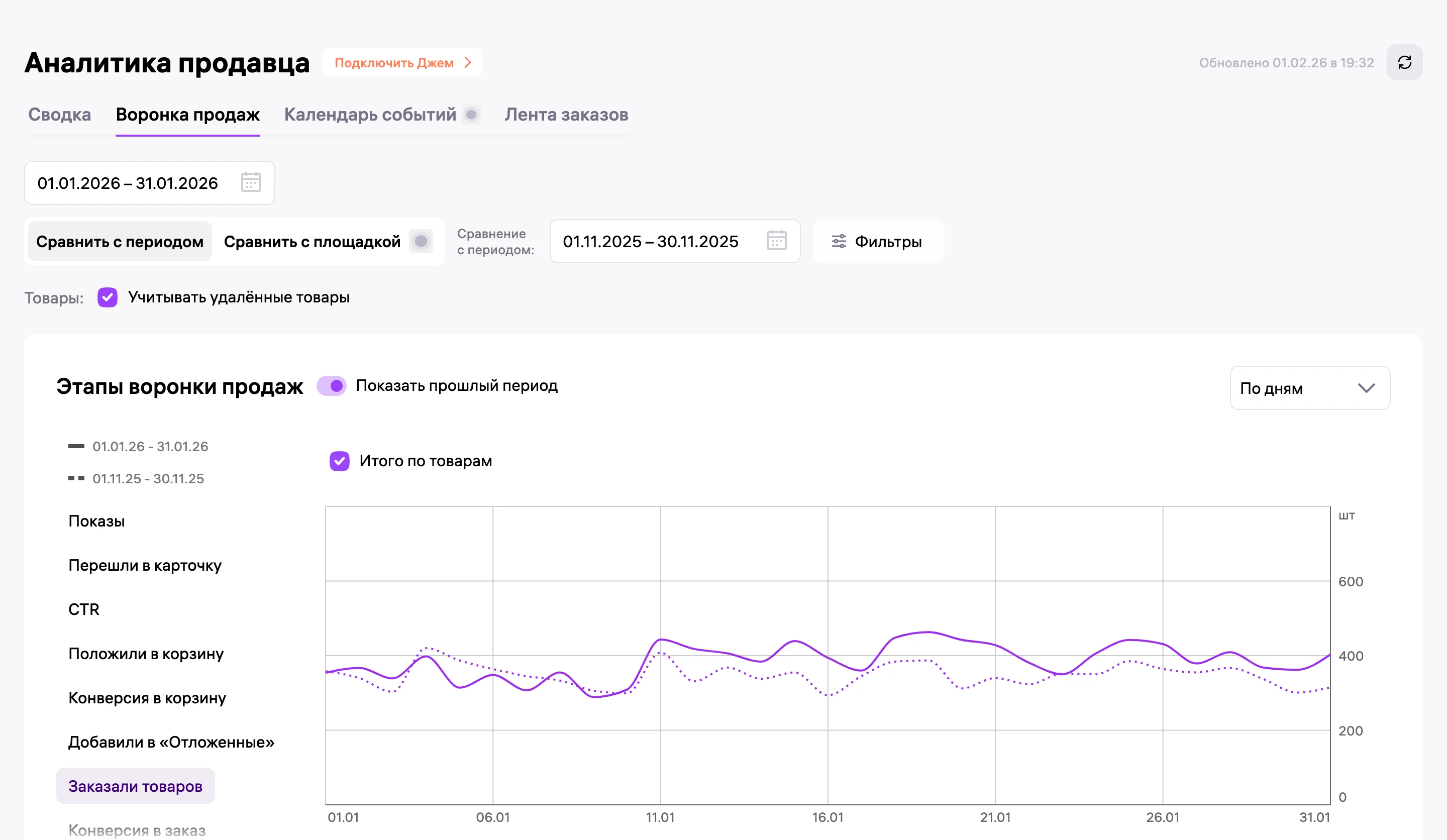
Task: Select Перешли в карточку stage
Action: click(145, 566)
